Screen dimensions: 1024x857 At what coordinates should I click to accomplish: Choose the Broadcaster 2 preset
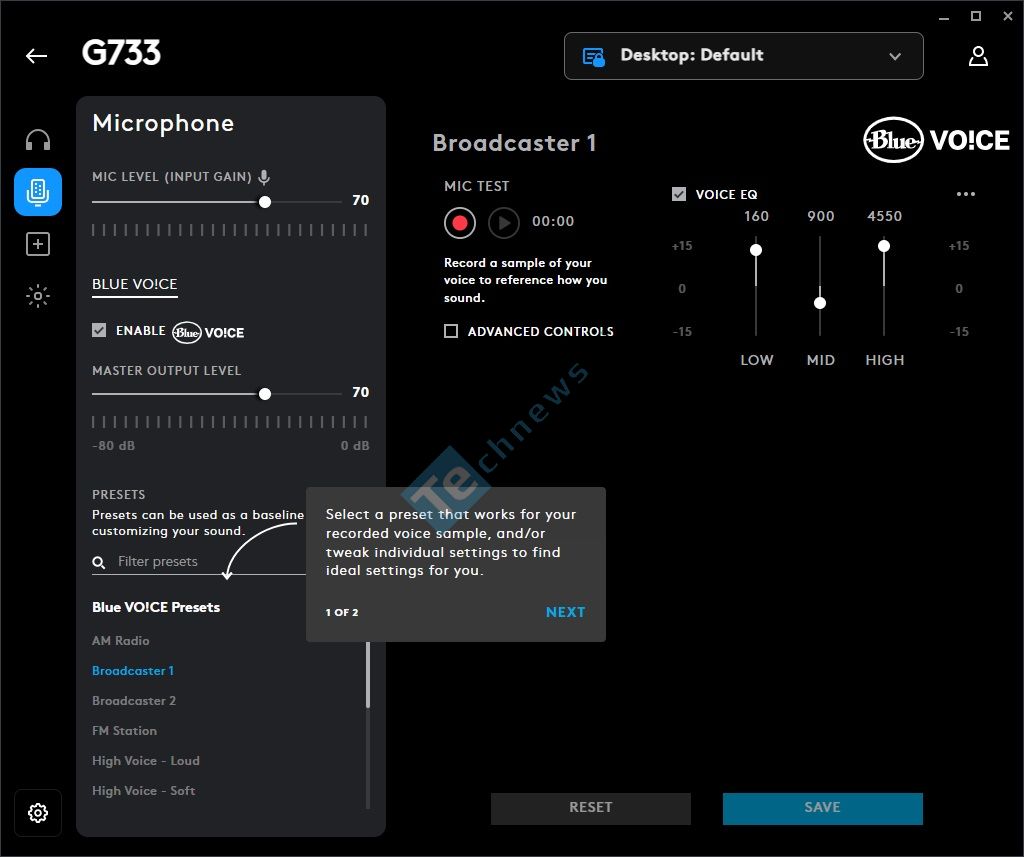point(134,701)
